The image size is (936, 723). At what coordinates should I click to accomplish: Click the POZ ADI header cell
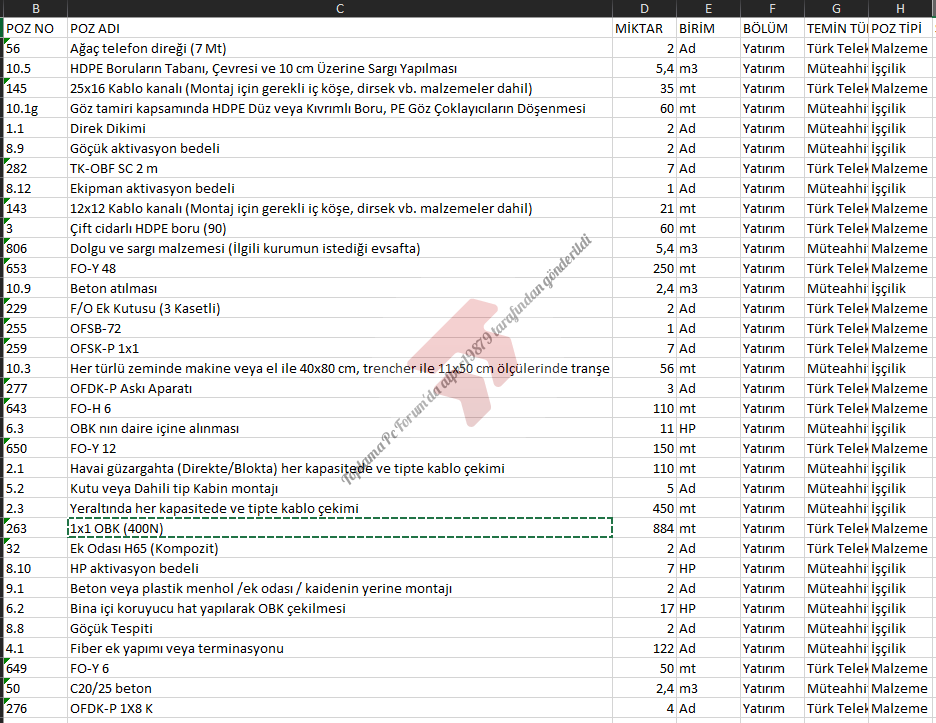point(340,28)
